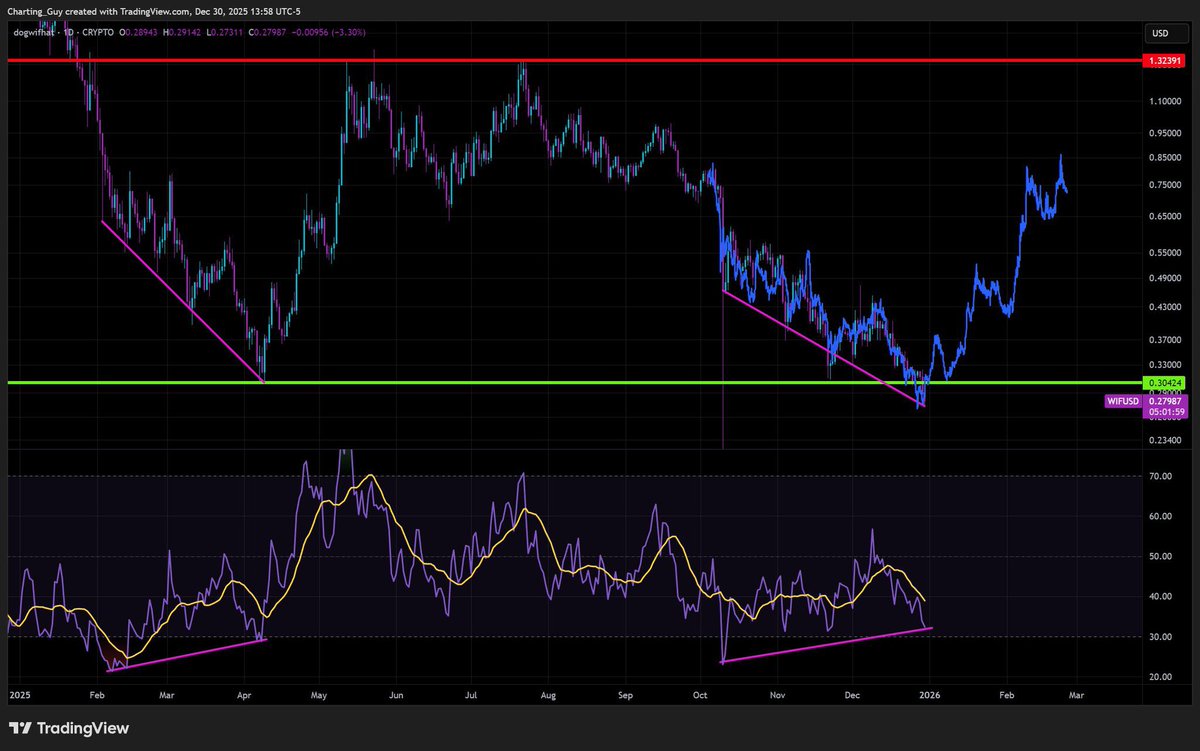Click the 1.10000 price axis tick
Screen dimensions: 1200x751
point(1165,101)
